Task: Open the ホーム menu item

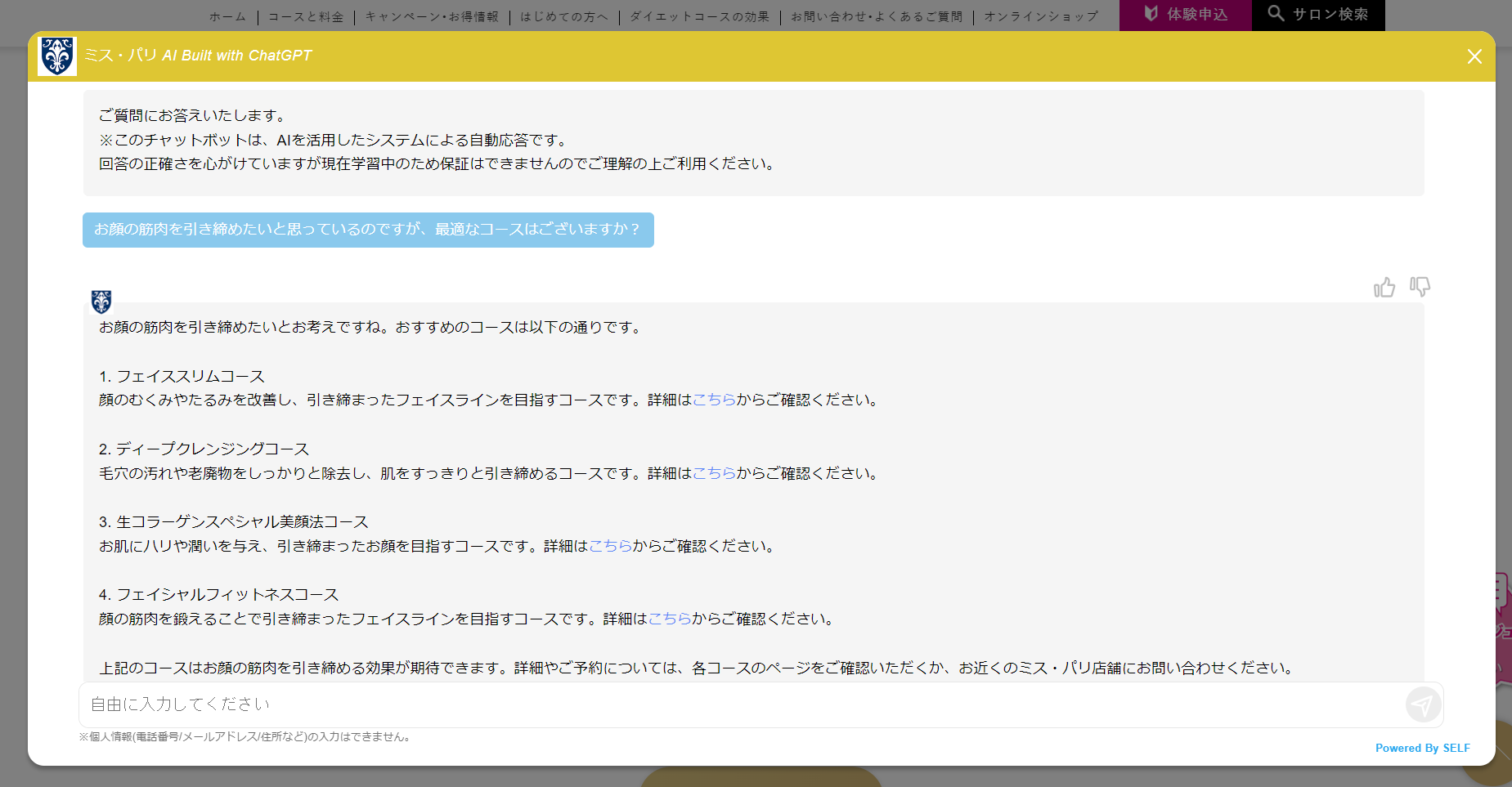Action: [227, 16]
